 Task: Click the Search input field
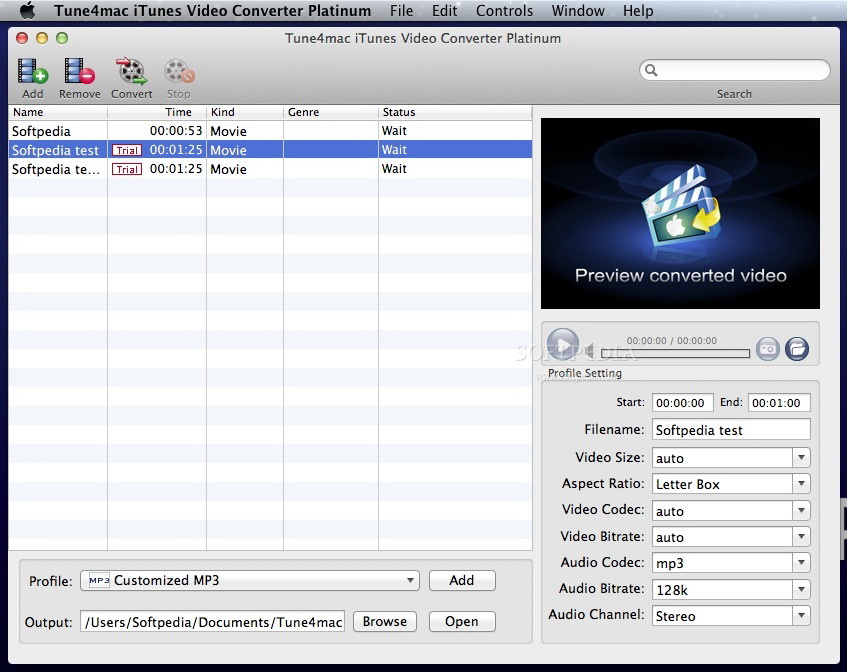(735, 70)
